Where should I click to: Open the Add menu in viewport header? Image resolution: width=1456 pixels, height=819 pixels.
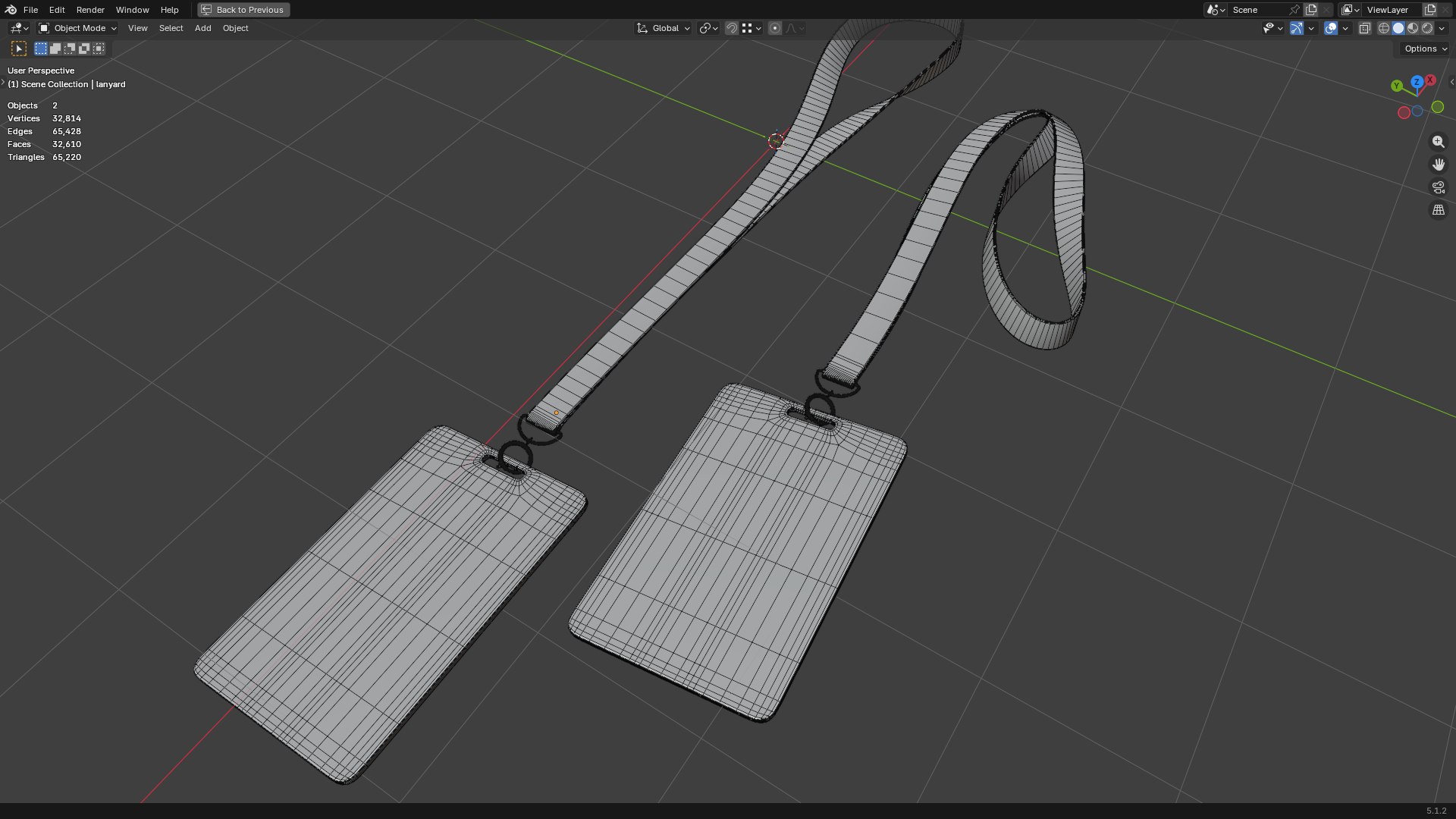point(202,28)
